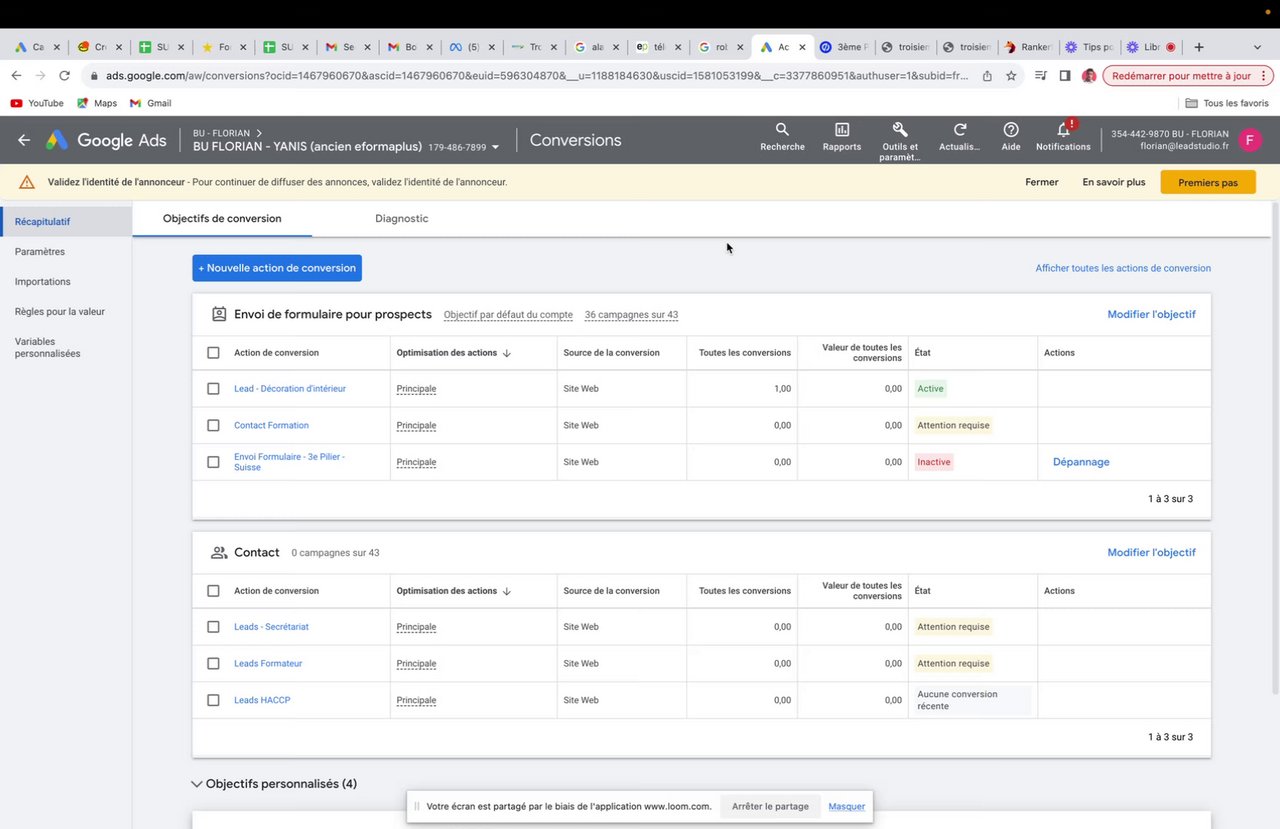This screenshot has height=829, width=1280.
Task: Click Arrêter le partage button
Action: point(770,807)
